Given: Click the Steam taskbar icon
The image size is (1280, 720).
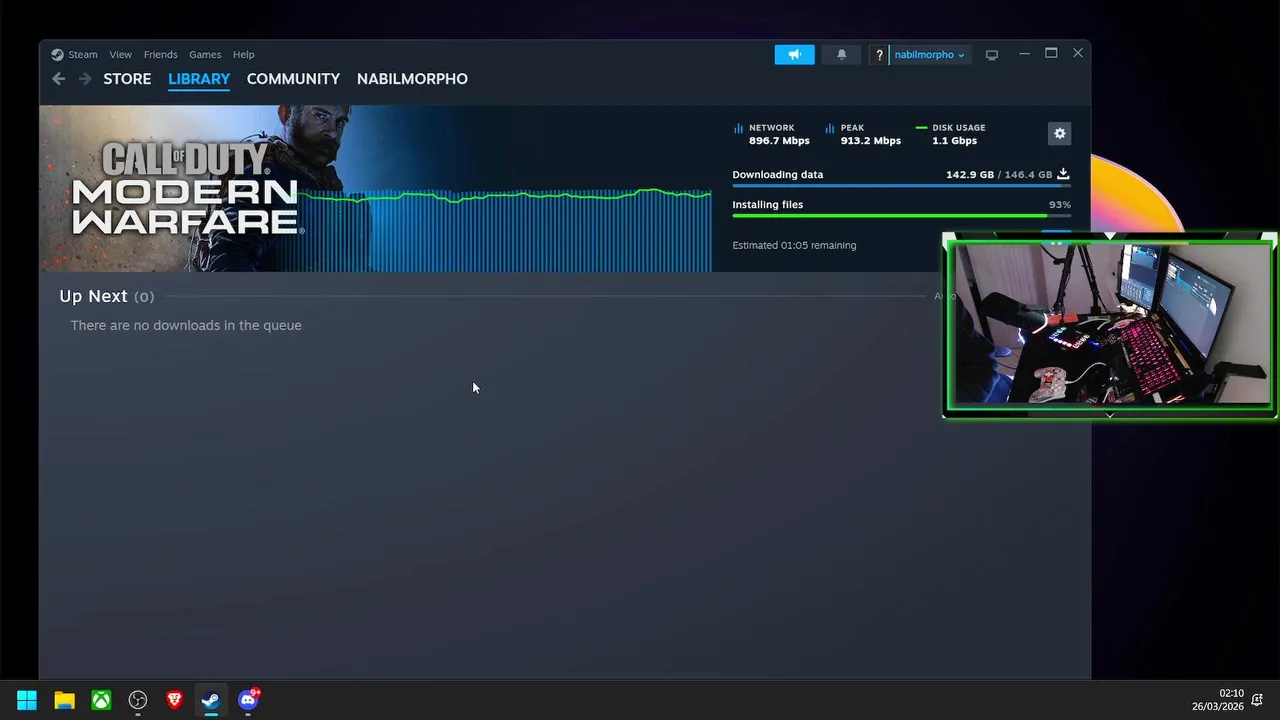Looking at the screenshot, I should (x=211, y=700).
